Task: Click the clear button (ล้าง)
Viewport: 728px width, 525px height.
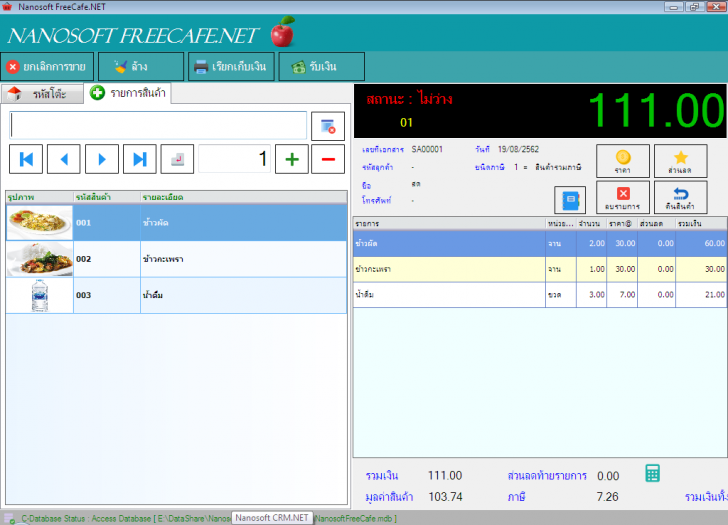Action: point(141,67)
